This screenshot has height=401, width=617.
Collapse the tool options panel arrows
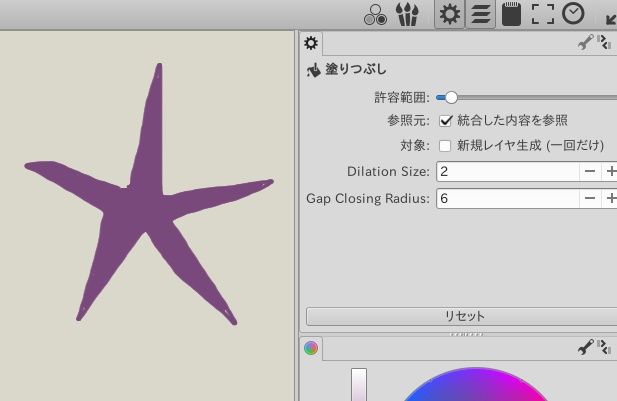[604, 42]
